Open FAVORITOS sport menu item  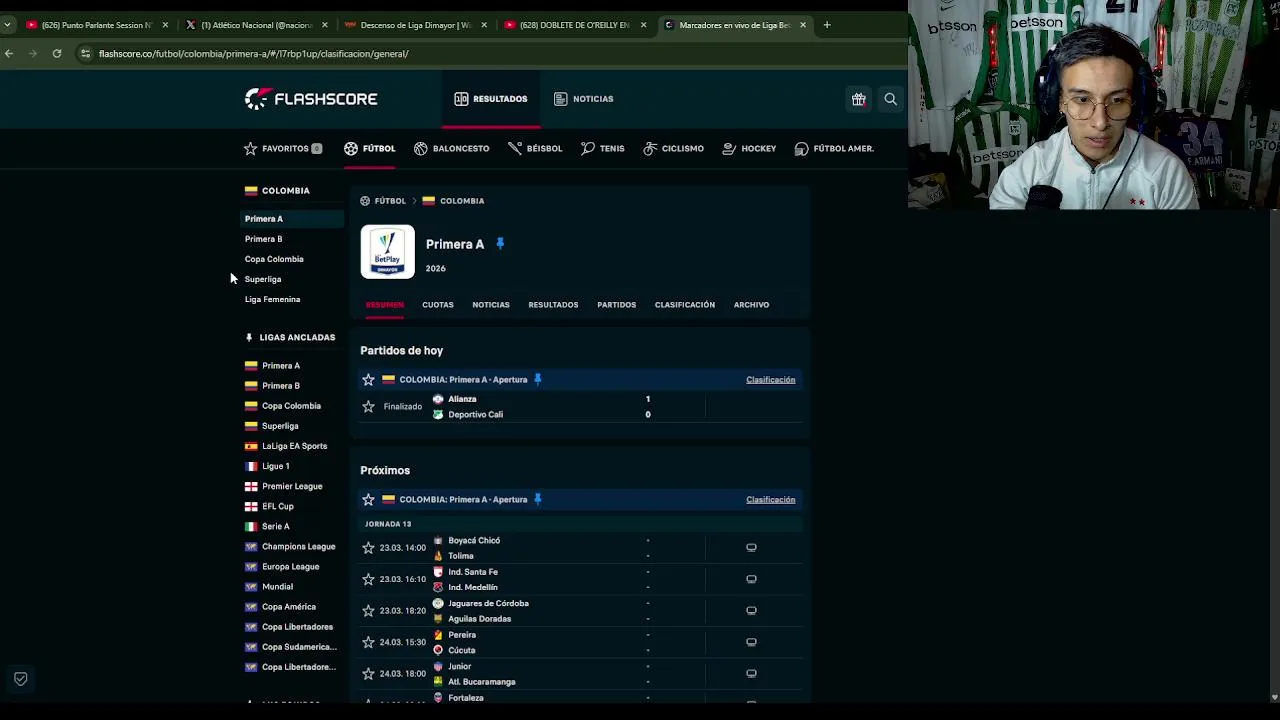[x=282, y=148]
